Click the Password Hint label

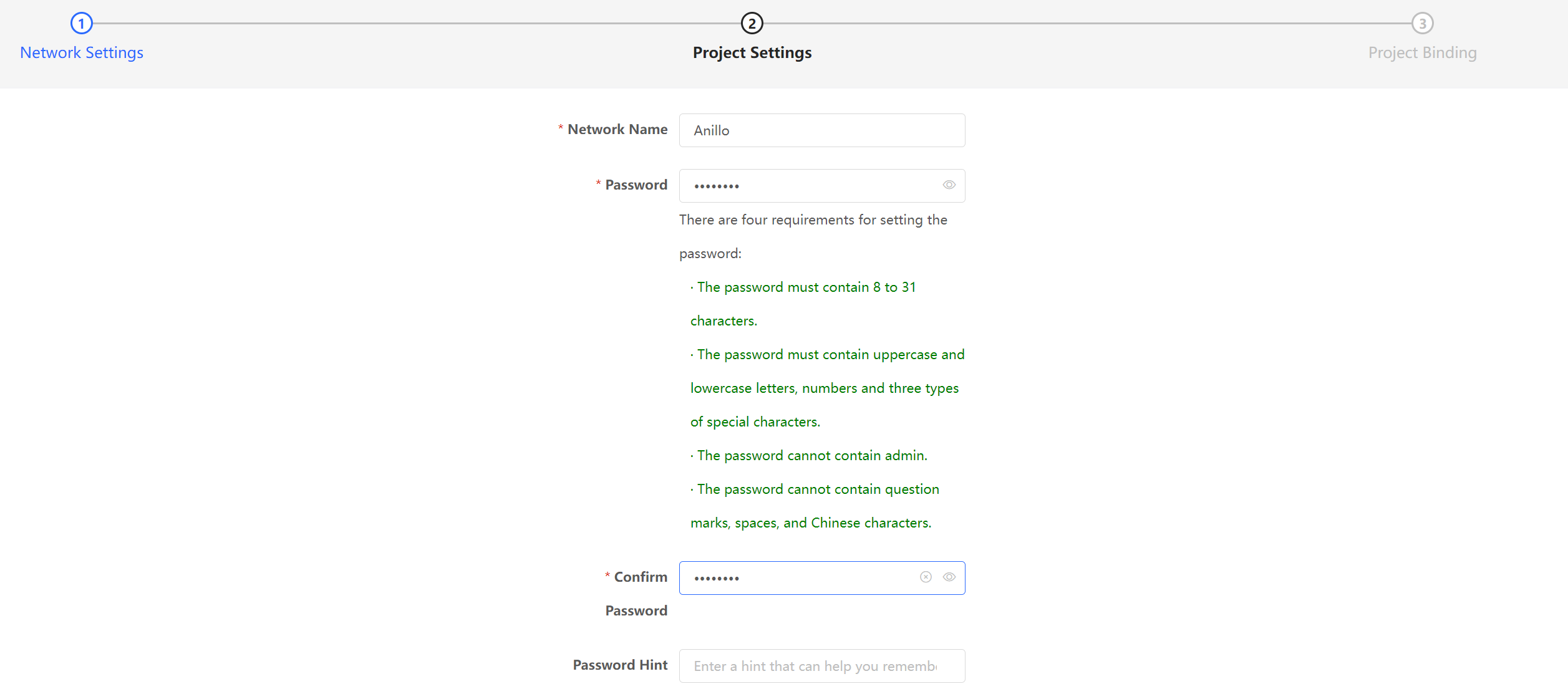click(620, 665)
